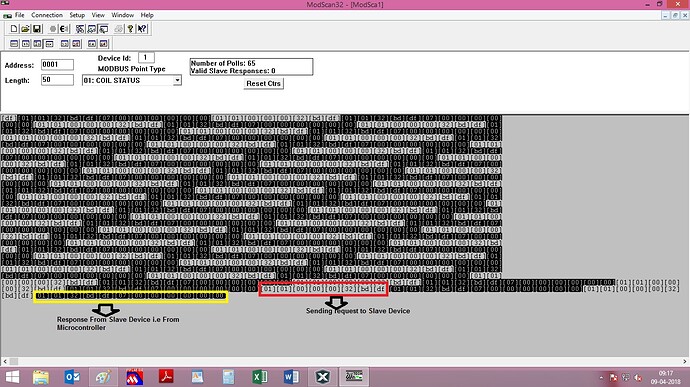This screenshot has height=387, width=690.
Task: Select the first display format button in second toolbar
Action: 14,44
